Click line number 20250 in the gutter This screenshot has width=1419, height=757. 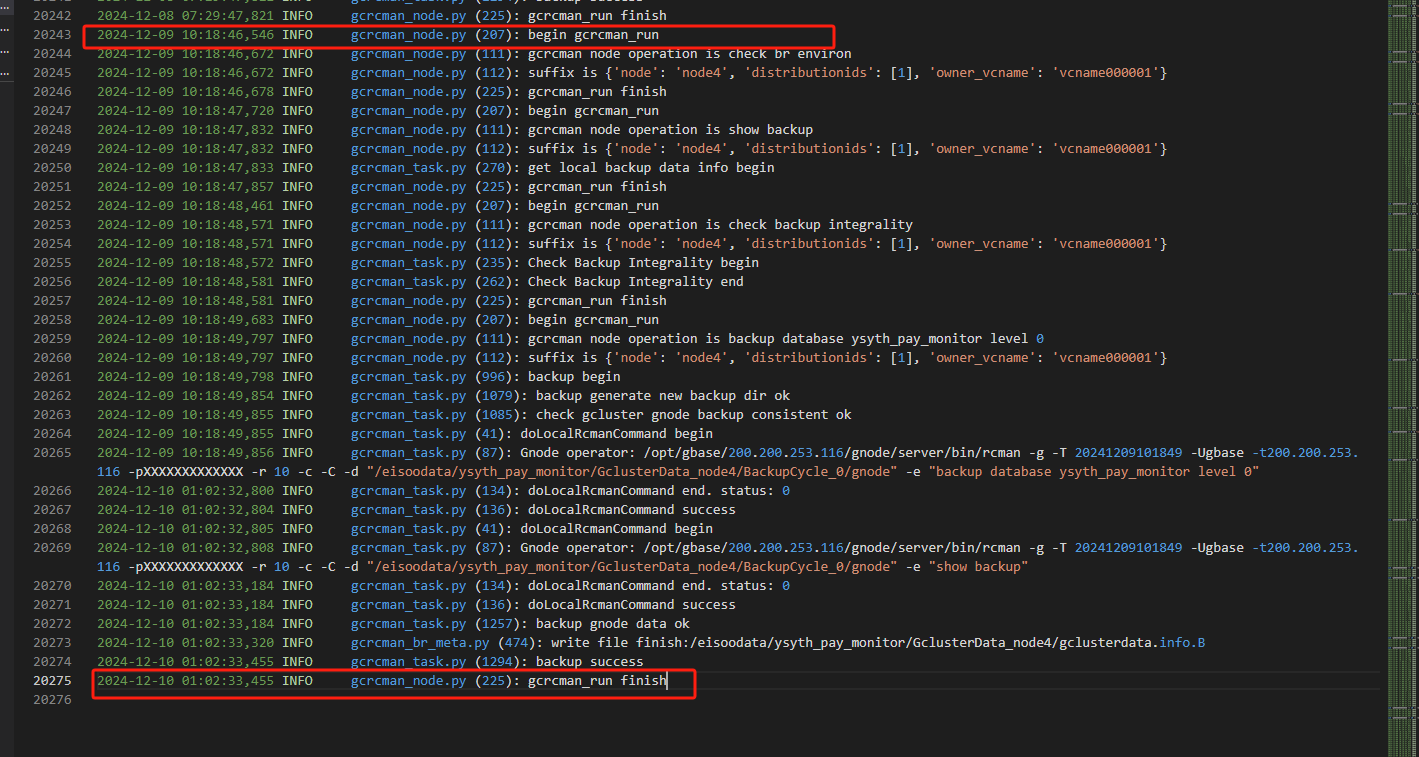pos(52,168)
